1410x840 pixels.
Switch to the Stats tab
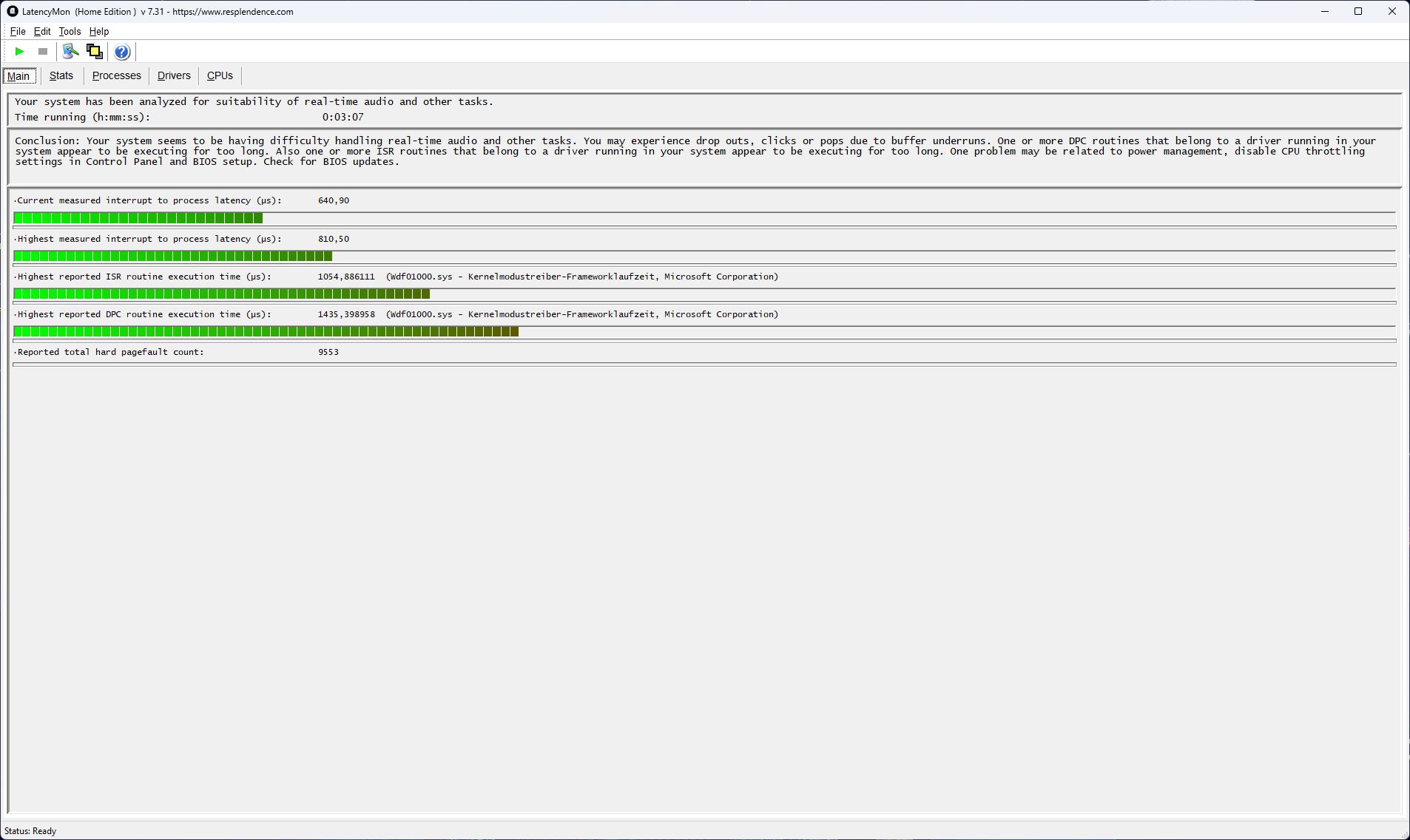pos(61,75)
